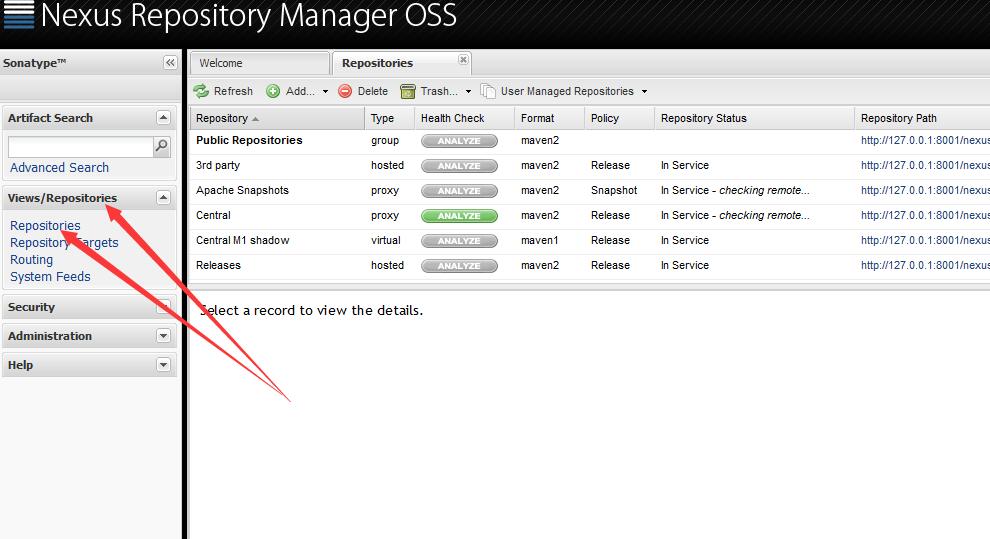Click ANALYZE for Releases repository
This screenshot has height=539, width=990.
(x=459, y=266)
